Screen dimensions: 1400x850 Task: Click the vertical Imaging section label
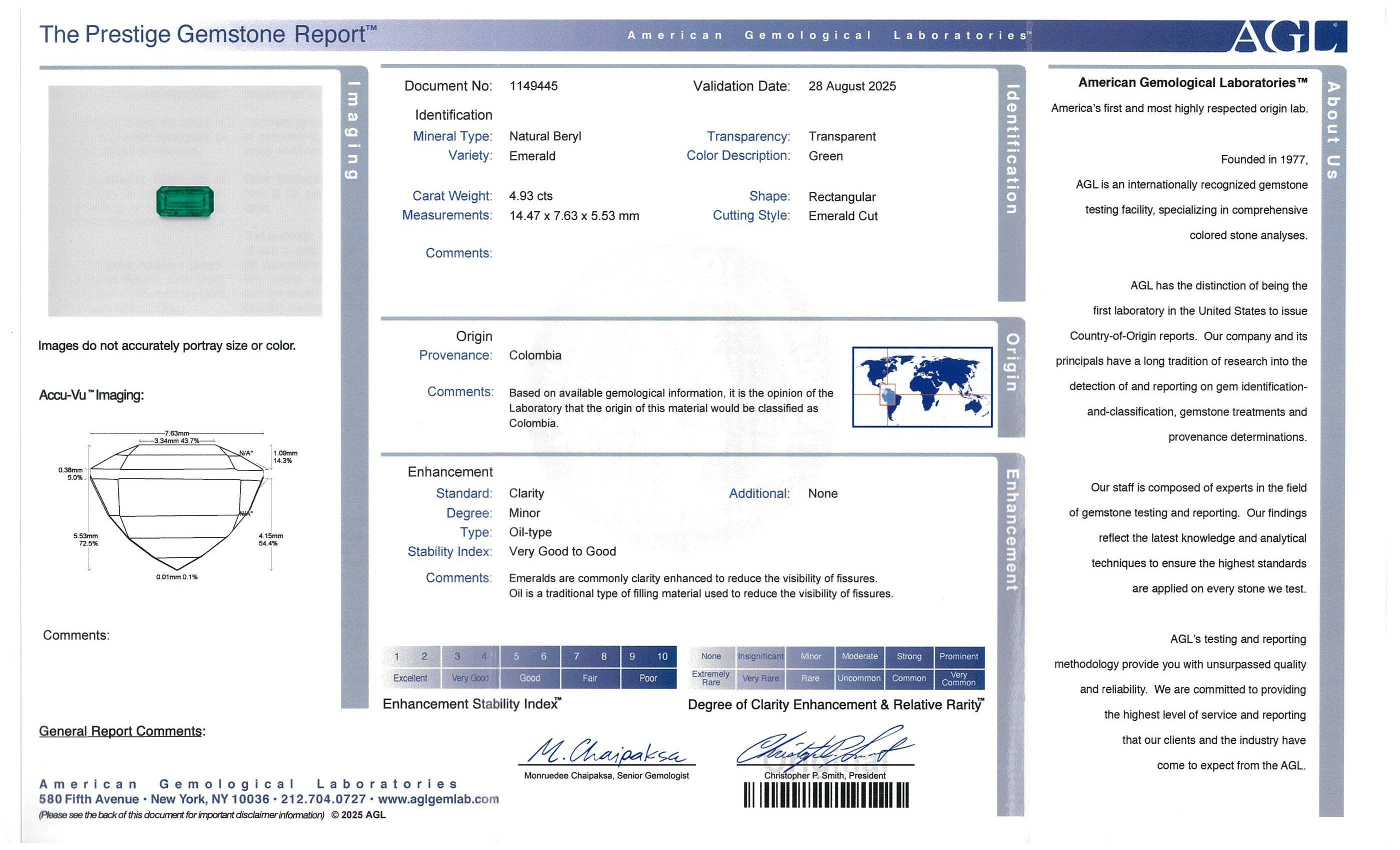pyautogui.click(x=353, y=130)
